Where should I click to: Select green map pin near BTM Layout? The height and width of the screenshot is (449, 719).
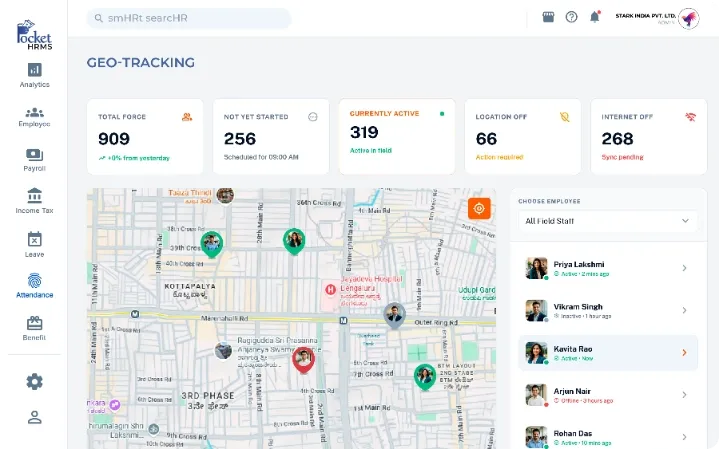[425, 377]
